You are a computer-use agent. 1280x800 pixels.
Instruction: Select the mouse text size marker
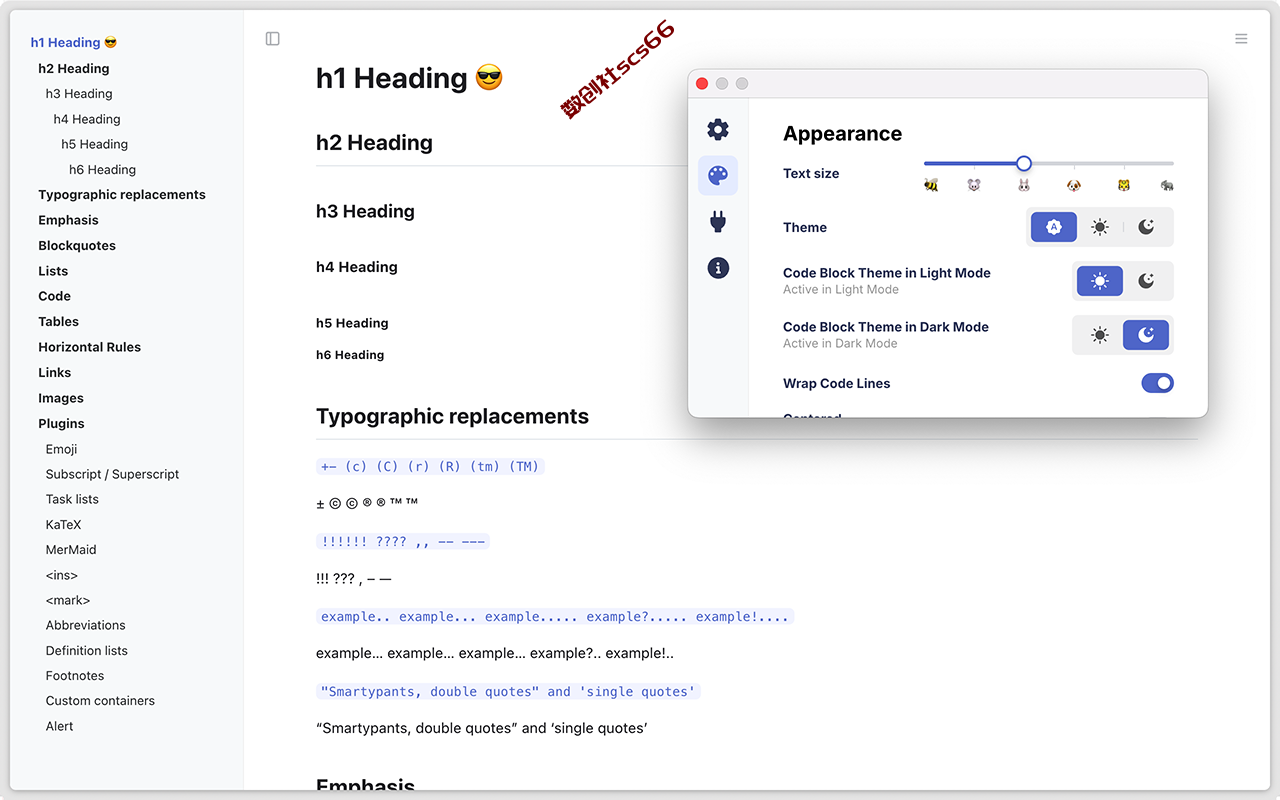(x=974, y=185)
